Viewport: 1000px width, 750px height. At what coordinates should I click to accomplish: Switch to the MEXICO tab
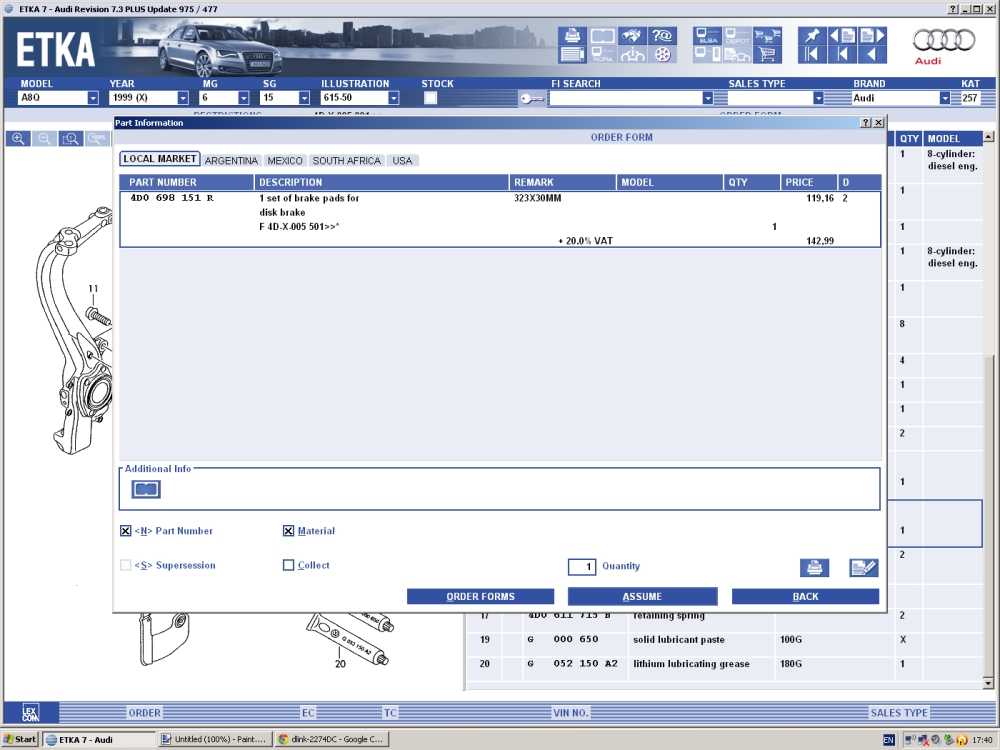[x=284, y=161]
